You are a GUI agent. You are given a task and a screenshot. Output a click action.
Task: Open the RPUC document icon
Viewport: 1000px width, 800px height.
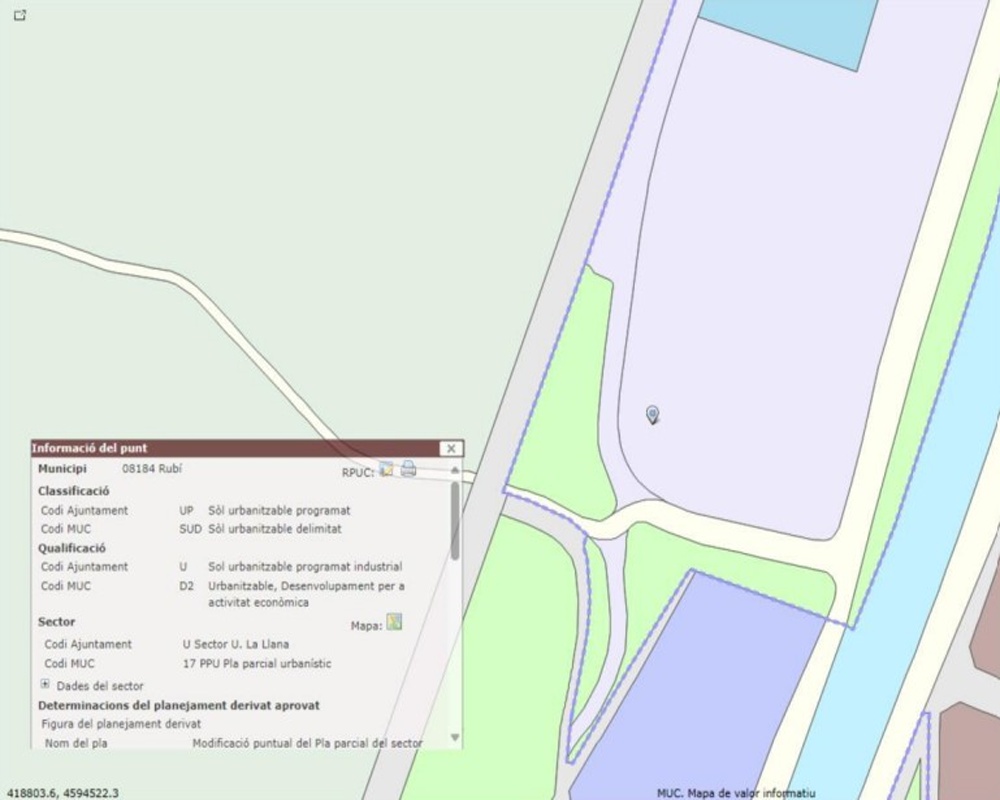click(x=386, y=469)
